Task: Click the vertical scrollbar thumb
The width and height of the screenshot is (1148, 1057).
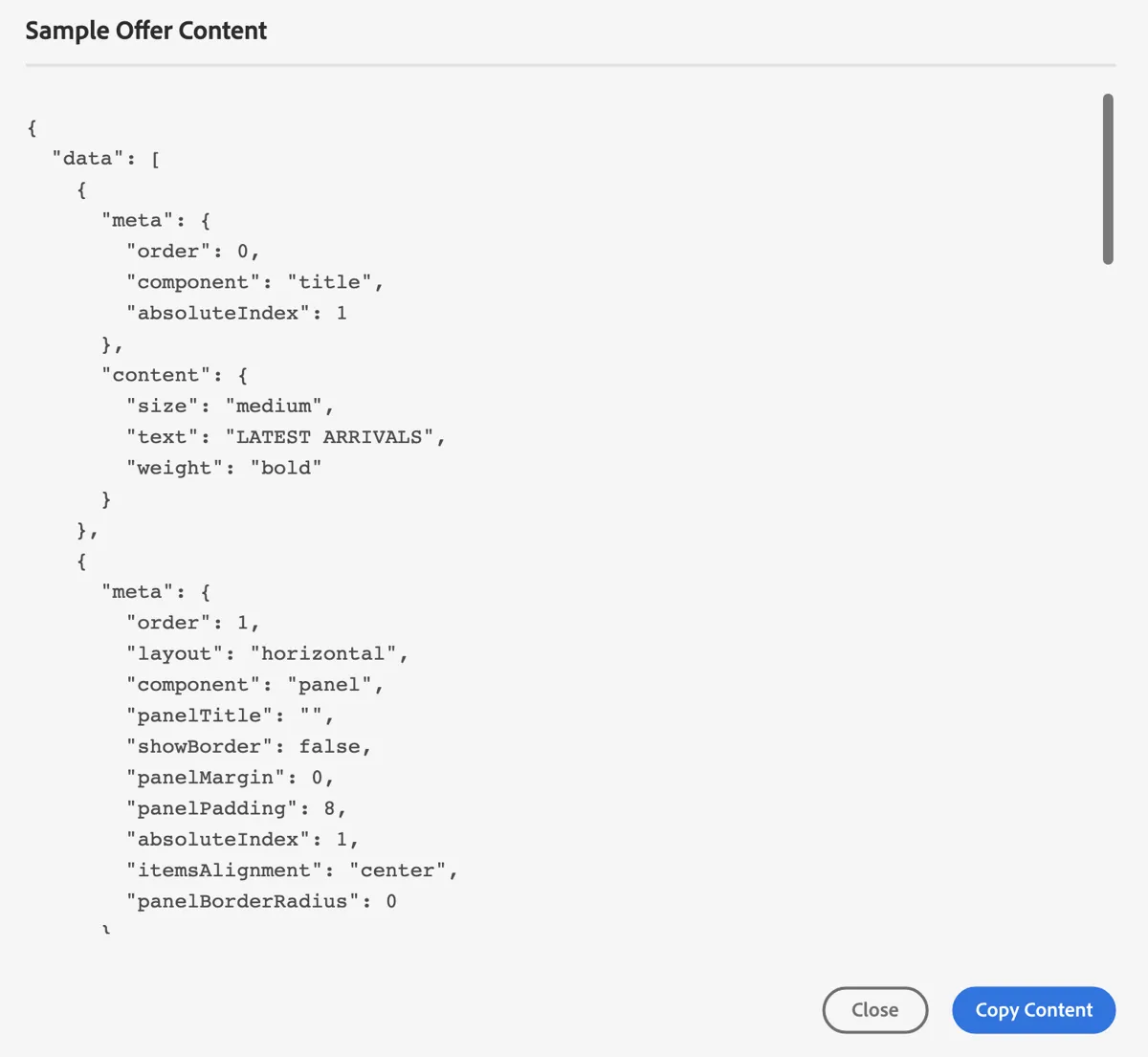Action: [1108, 179]
